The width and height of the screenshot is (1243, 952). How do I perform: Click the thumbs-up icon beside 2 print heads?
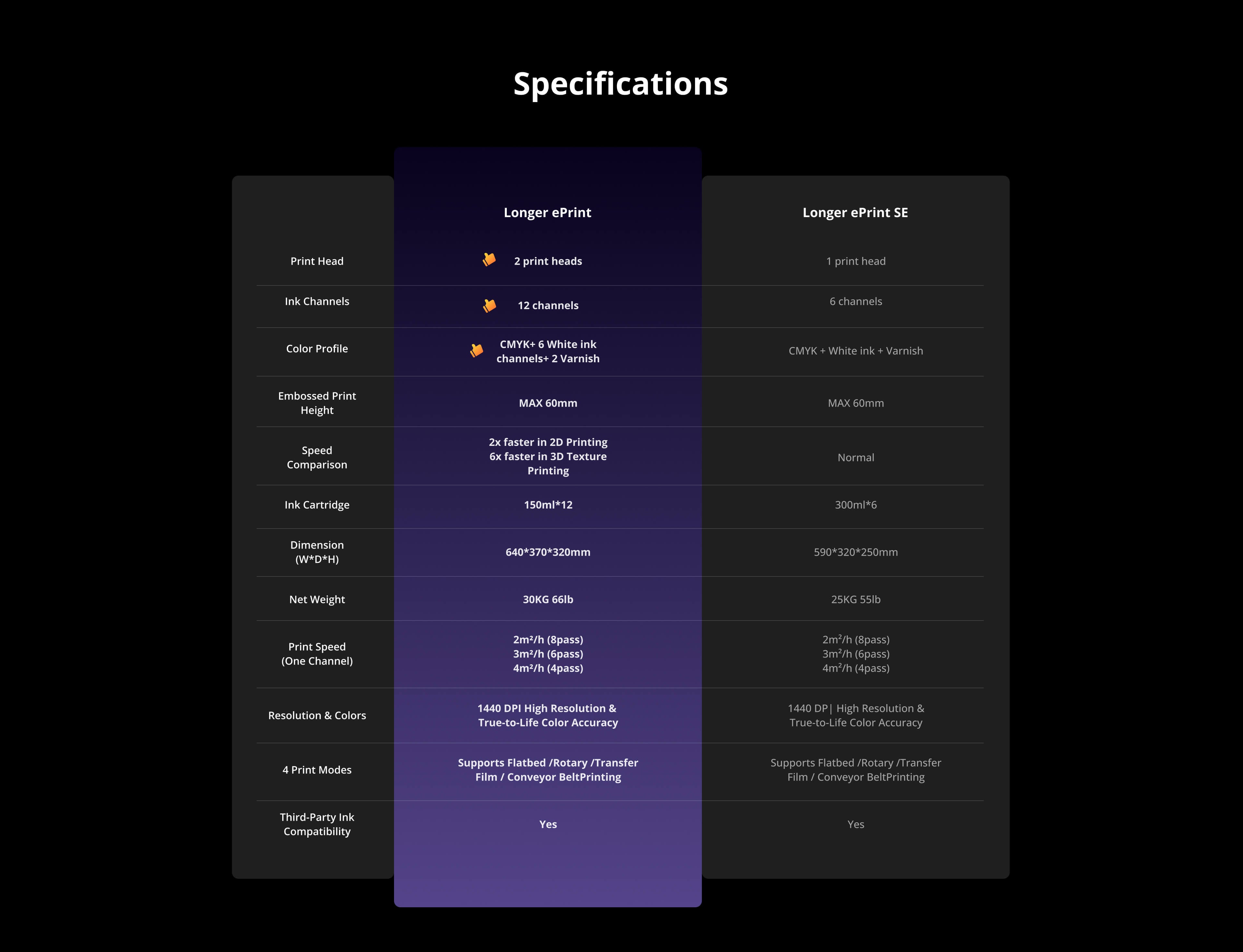489,260
